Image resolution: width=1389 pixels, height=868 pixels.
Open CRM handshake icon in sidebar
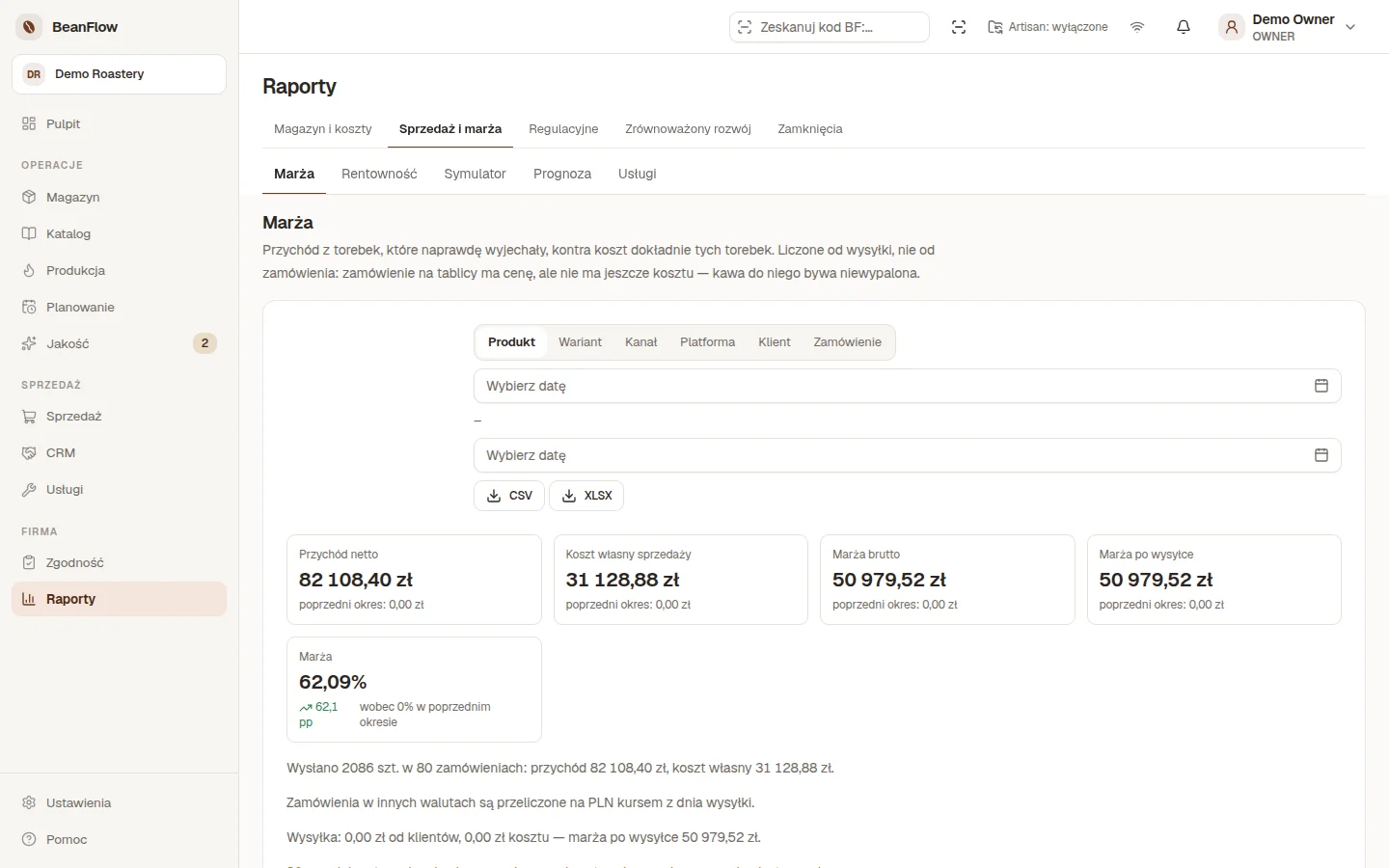pyautogui.click(x=29, y=453)
